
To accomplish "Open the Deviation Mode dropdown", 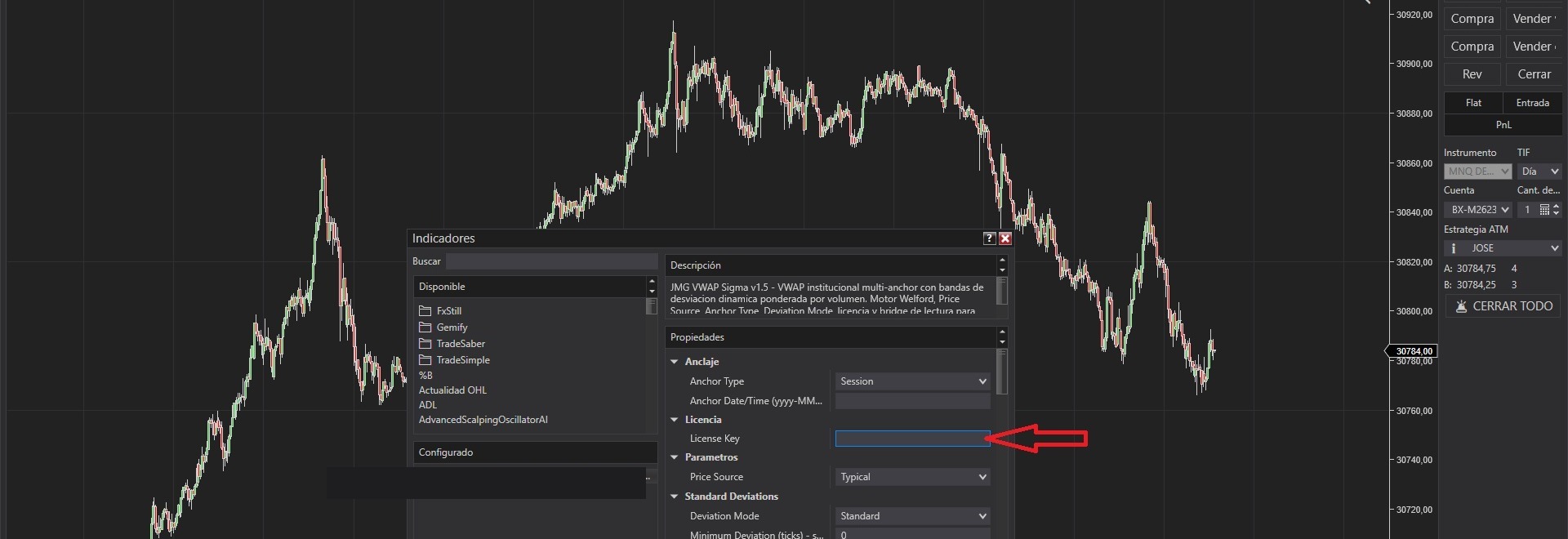I will click(912, 516).
